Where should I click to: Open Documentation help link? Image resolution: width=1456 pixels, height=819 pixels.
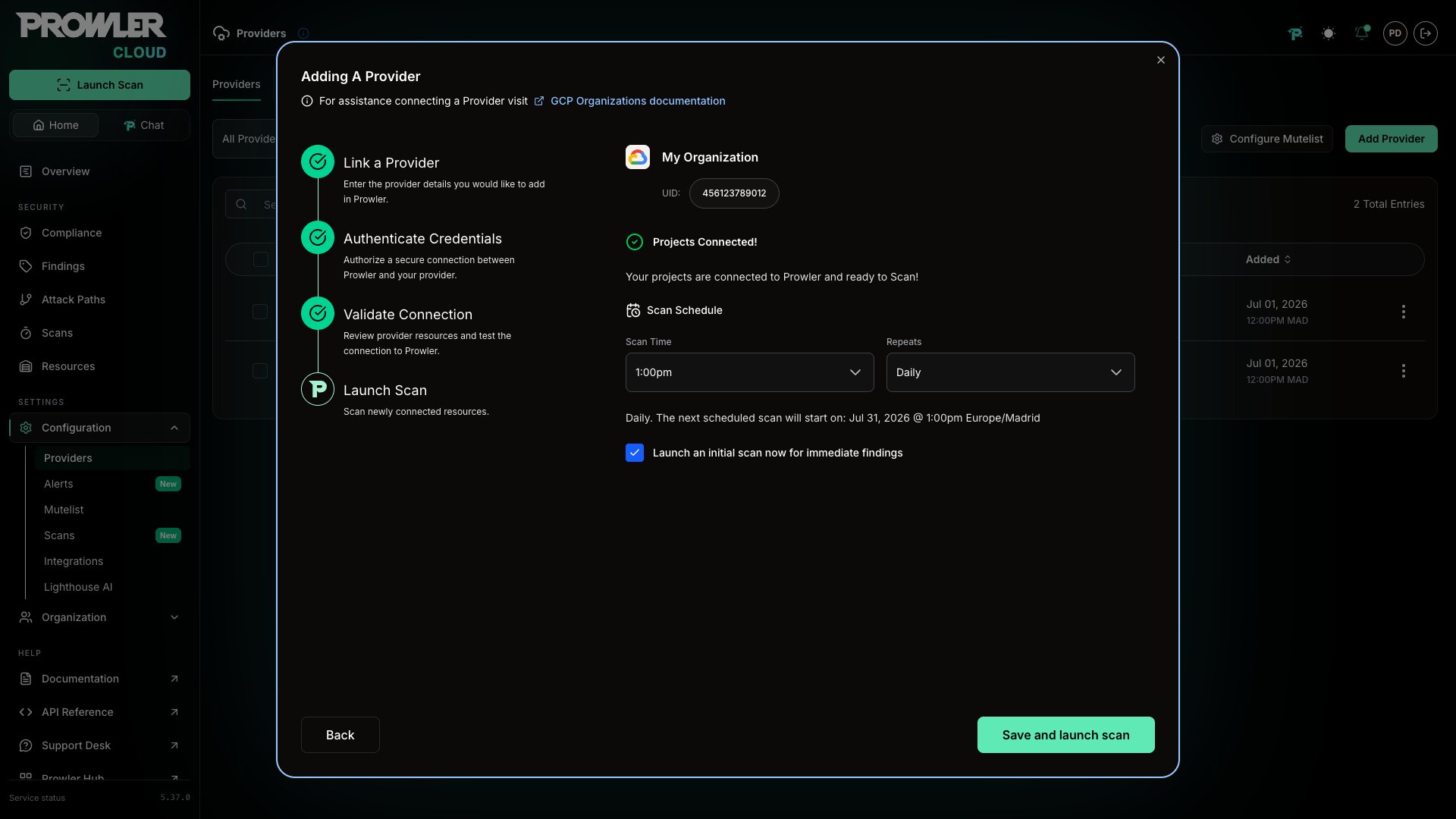coord(99,679)
